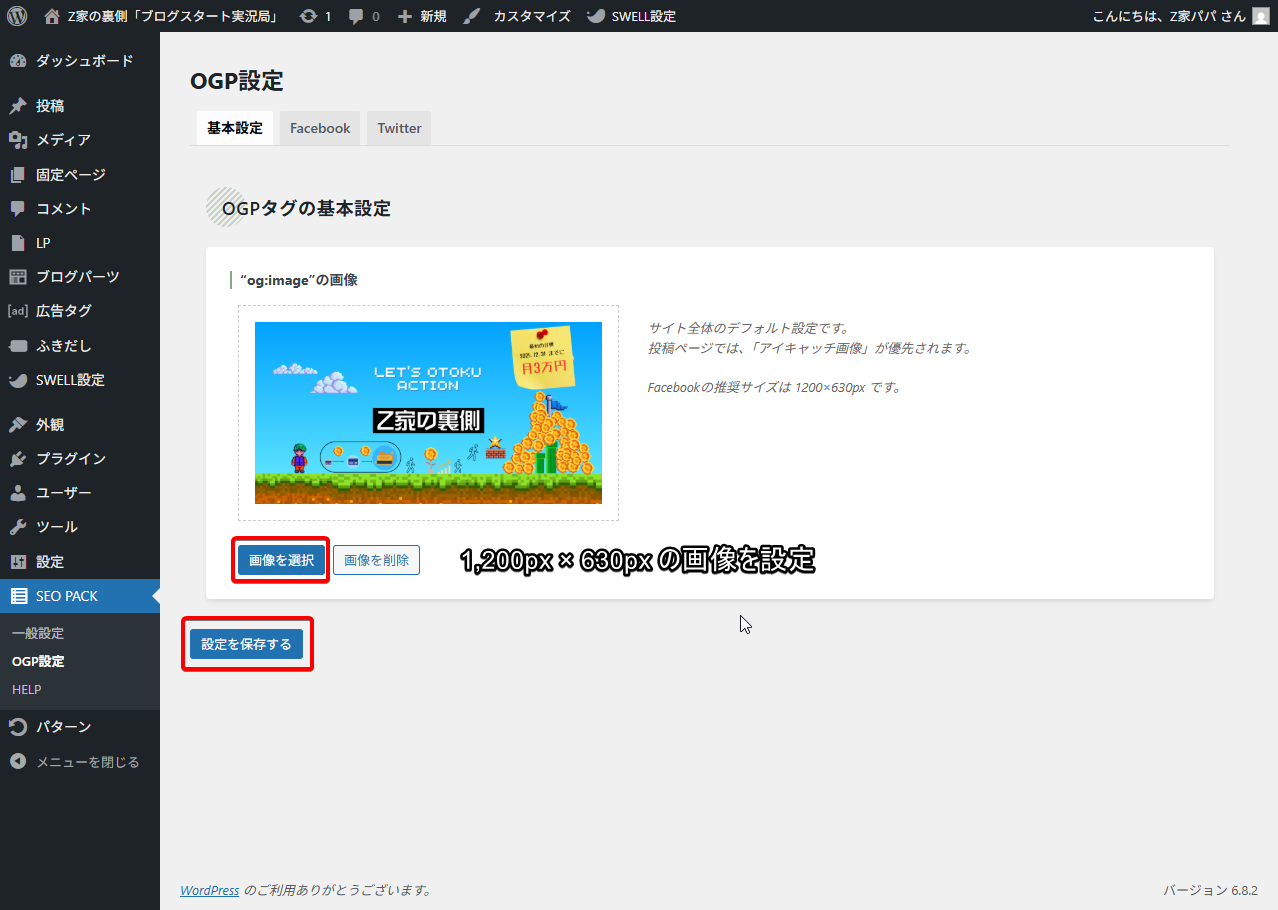1278x910 pixels.
Task: Click the 設定 sliders icon
Action: point(18,562)
